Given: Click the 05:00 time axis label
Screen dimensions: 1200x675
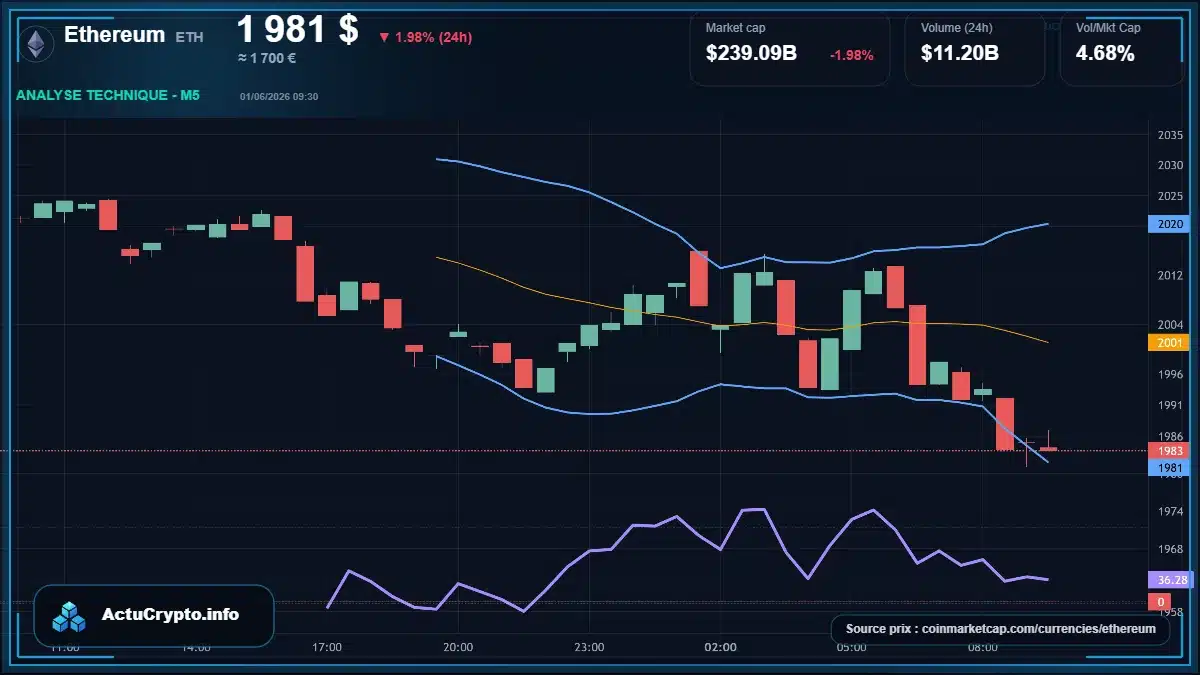Looking at the screenshot, I should 851,648.
